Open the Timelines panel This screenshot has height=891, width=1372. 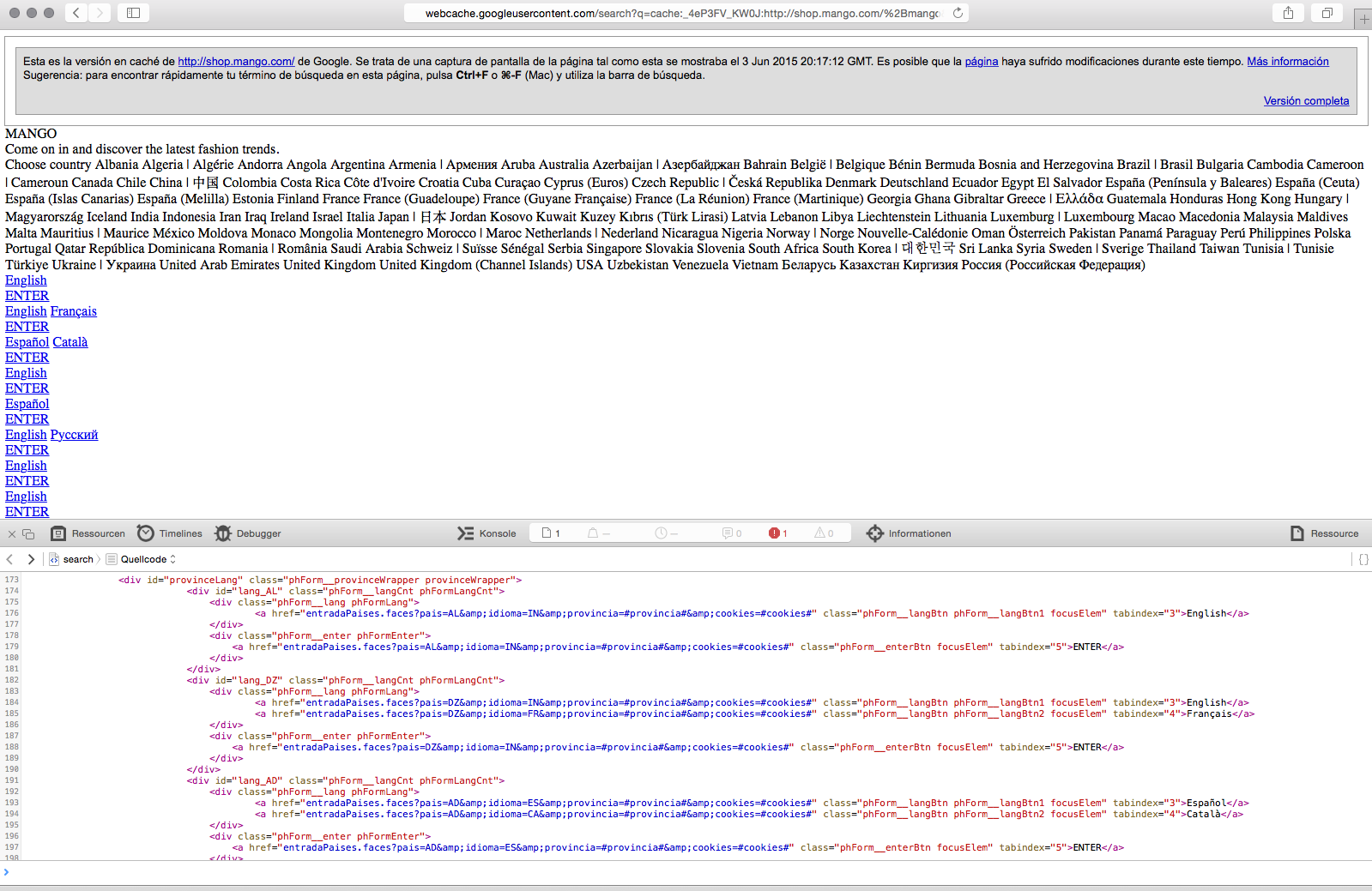[170, 533]
